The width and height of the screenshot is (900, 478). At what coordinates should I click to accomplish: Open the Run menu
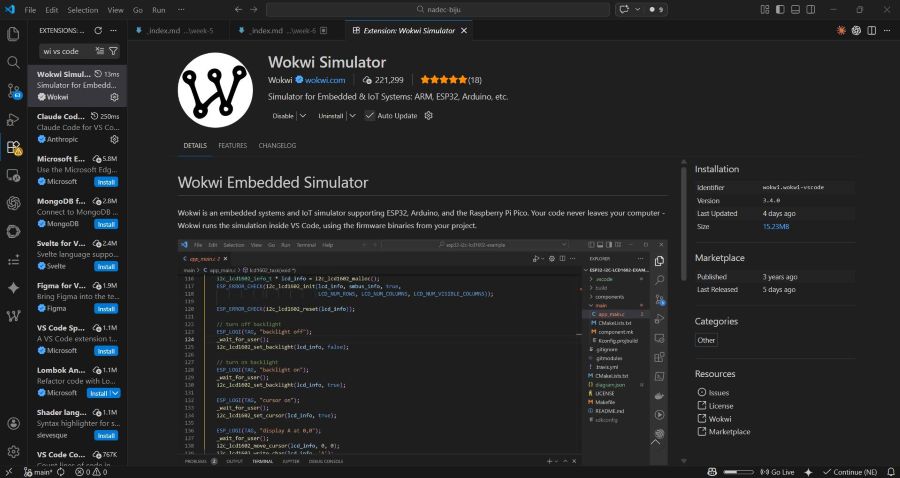pos(158,10)
